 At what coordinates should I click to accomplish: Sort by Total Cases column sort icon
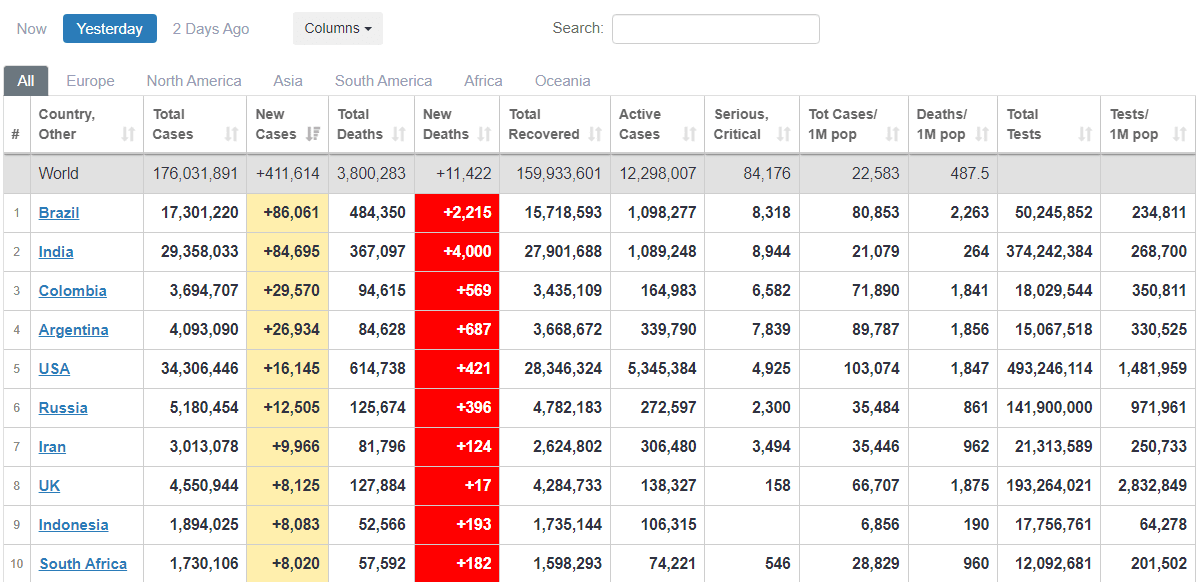point(232,134)
